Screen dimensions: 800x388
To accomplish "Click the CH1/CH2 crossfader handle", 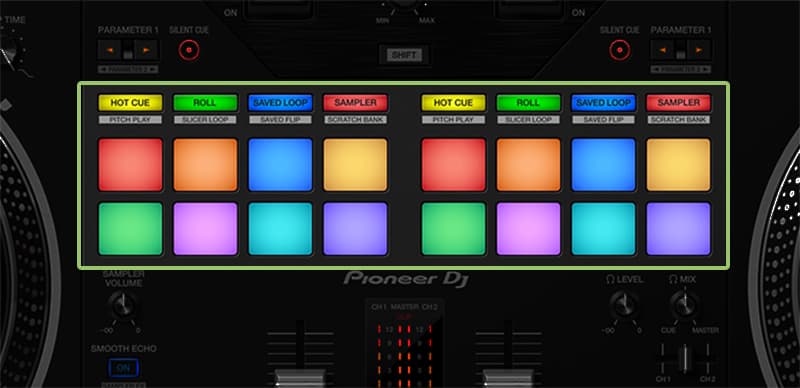I will point(685,358).
